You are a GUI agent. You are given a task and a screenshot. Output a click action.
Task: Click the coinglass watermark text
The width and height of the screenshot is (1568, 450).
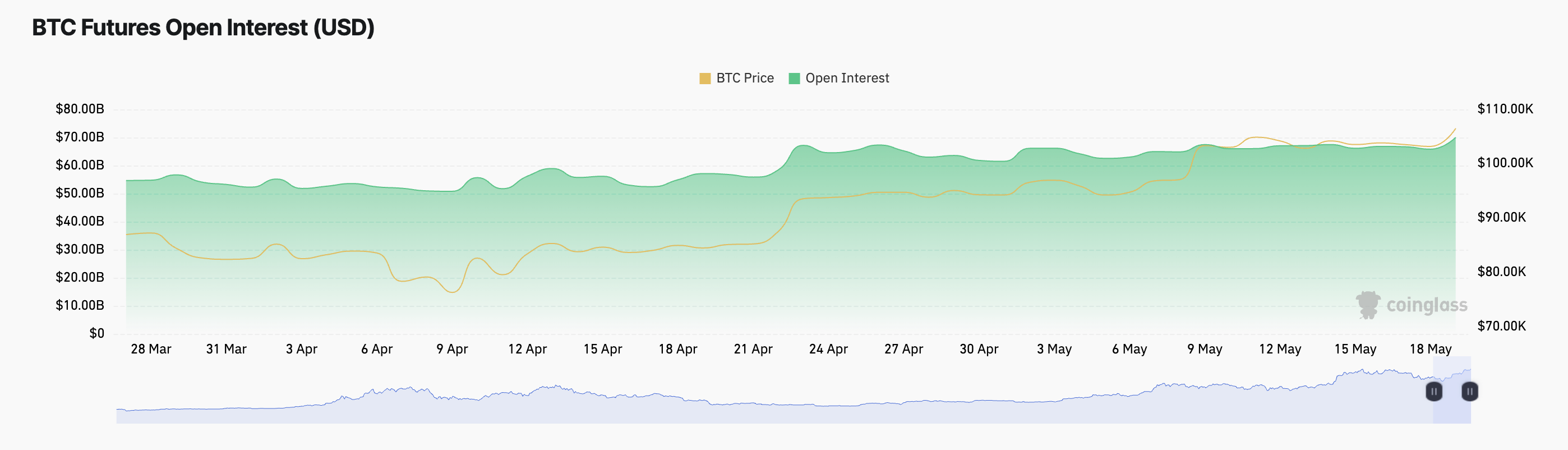coord(1426,305)
